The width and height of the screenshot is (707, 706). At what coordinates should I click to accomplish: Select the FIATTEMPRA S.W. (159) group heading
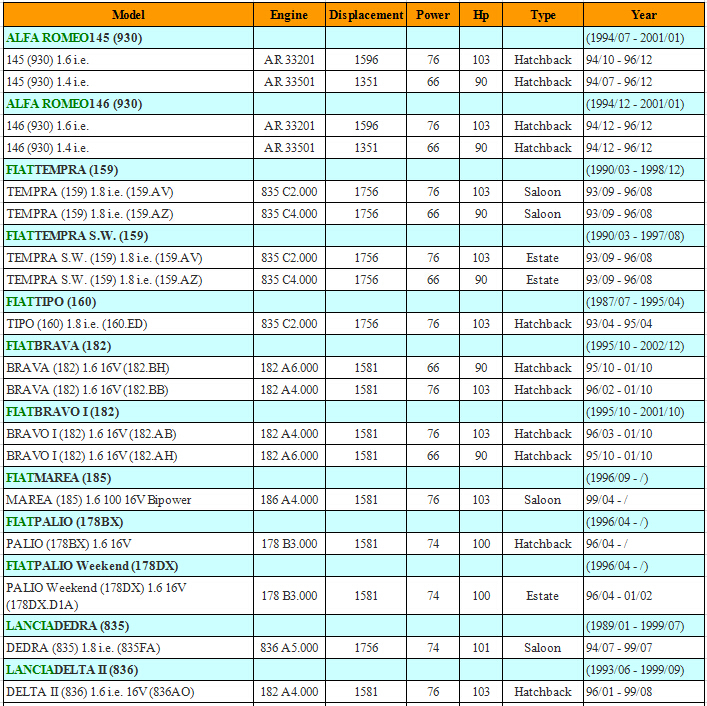(77, 236)
